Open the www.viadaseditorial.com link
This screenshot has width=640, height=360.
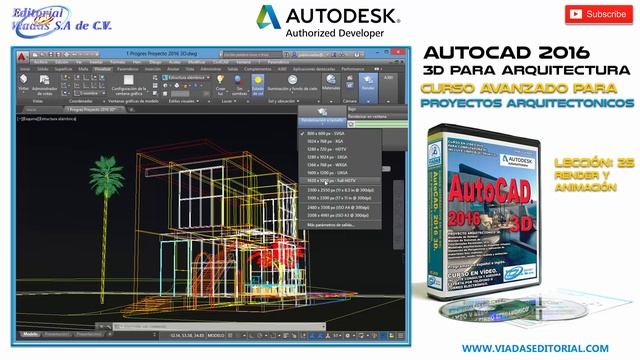(x=535, y=349)
